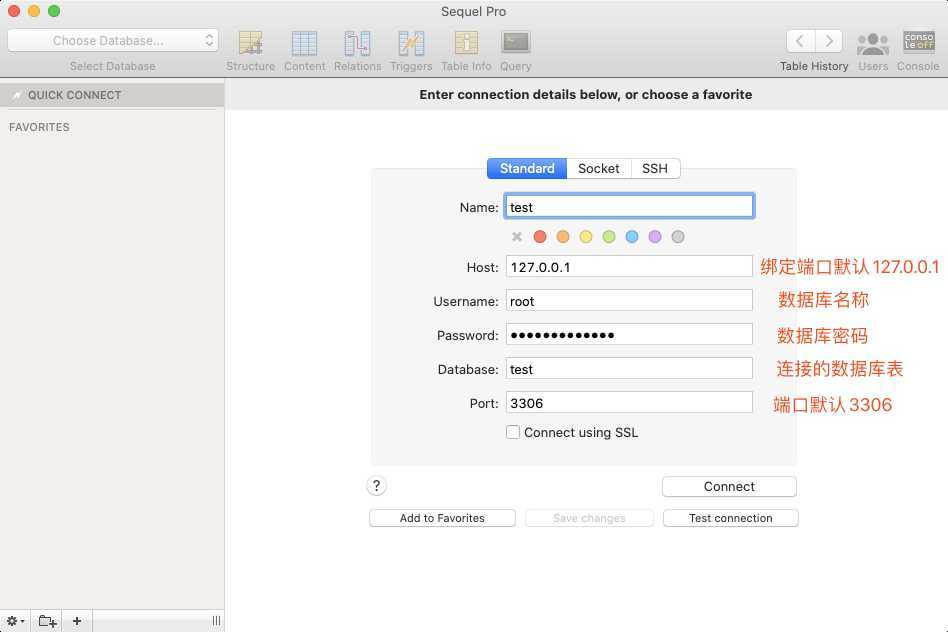948x632 pixels.
Task: Click the Save changes button
Action: pos(589,518)
